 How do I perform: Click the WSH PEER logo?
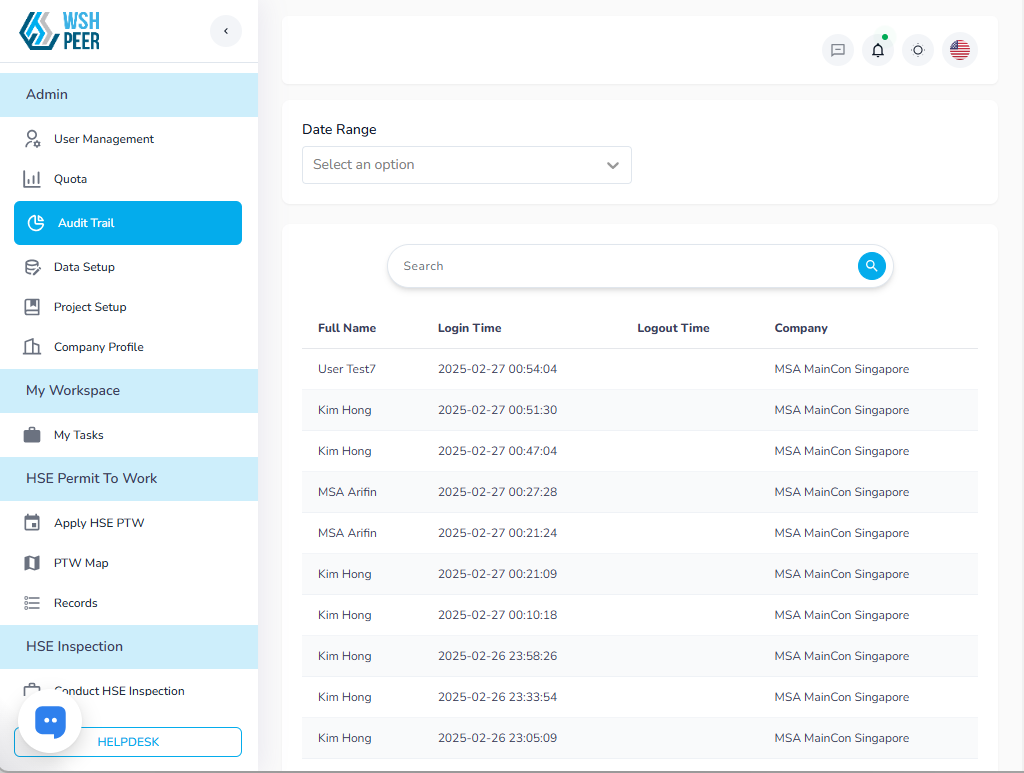point(60,31)
